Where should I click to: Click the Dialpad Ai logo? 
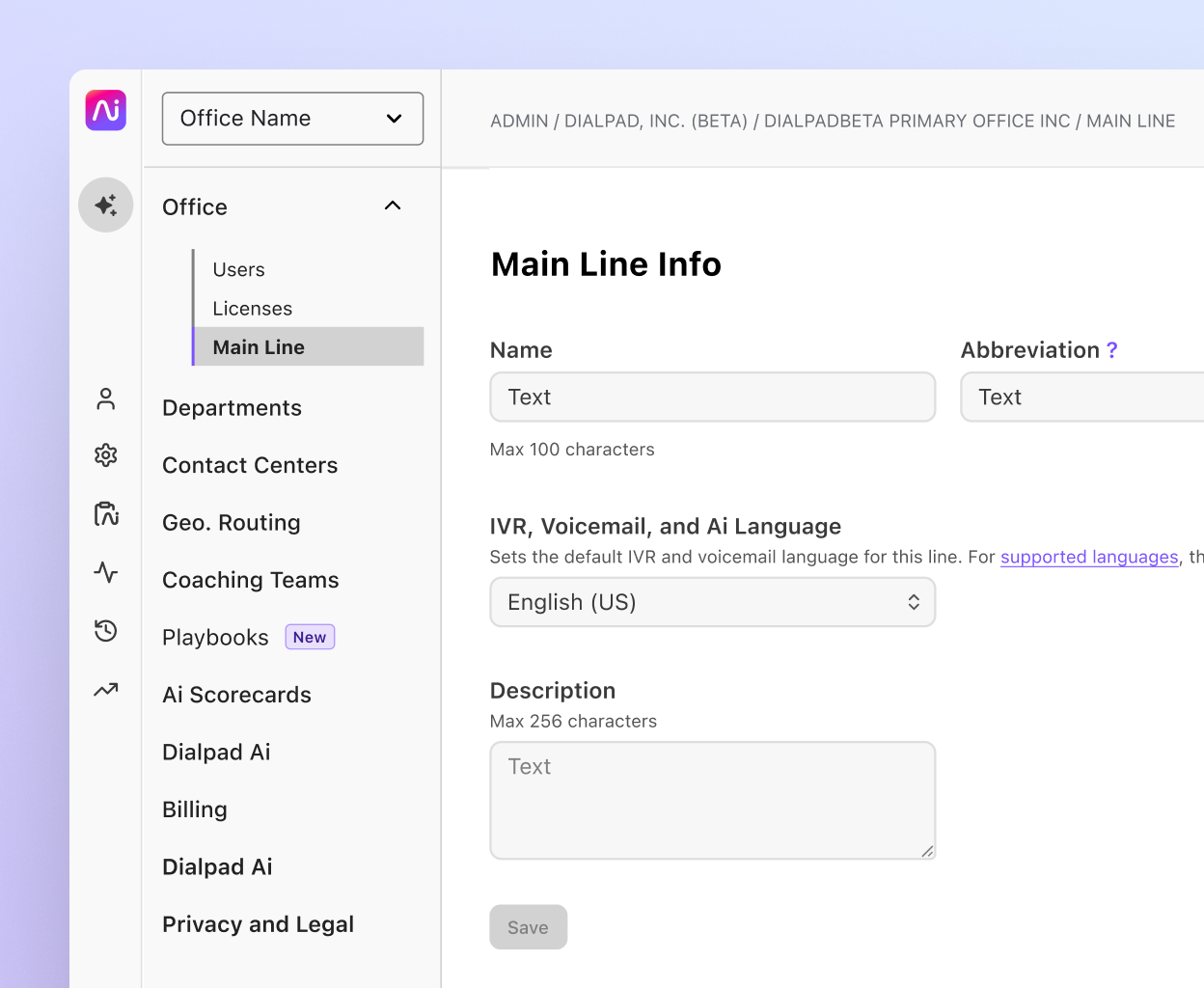[x=105, y=110]
